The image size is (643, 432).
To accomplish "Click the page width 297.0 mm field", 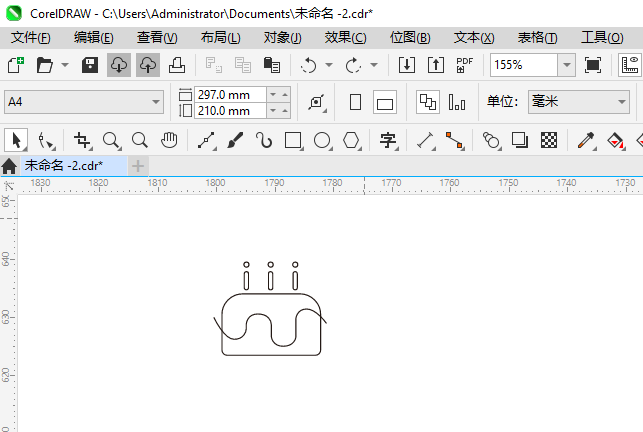I will coord(230,95).
